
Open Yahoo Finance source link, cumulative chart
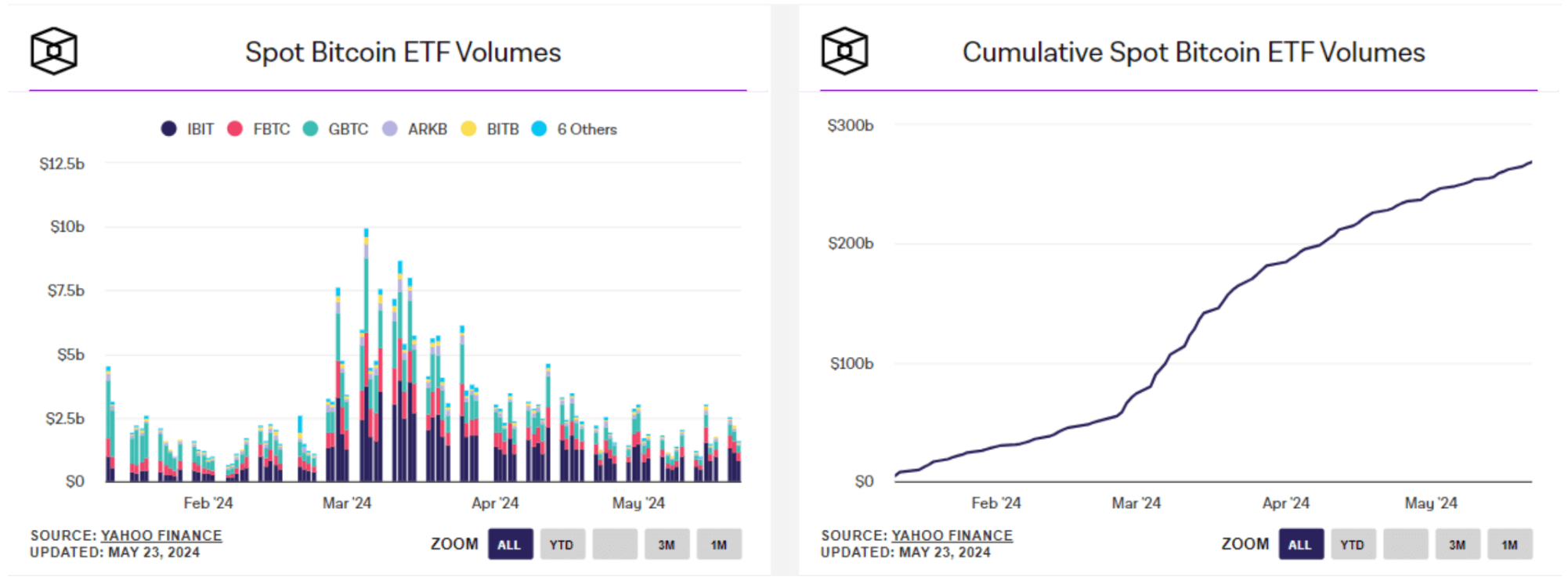(x=952, y=535)
